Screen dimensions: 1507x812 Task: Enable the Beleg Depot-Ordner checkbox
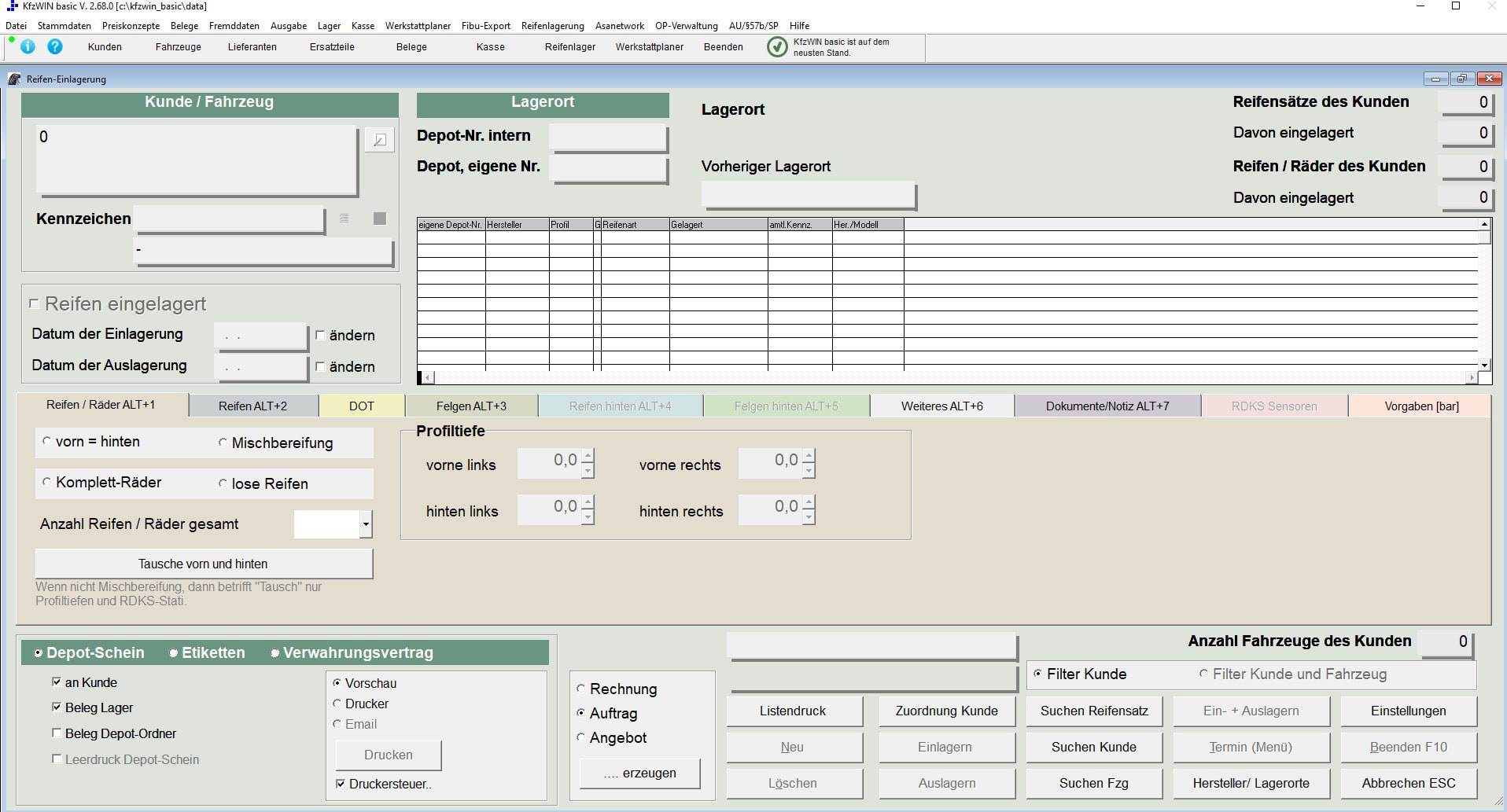pyautogui.click(x=57, y=733)
